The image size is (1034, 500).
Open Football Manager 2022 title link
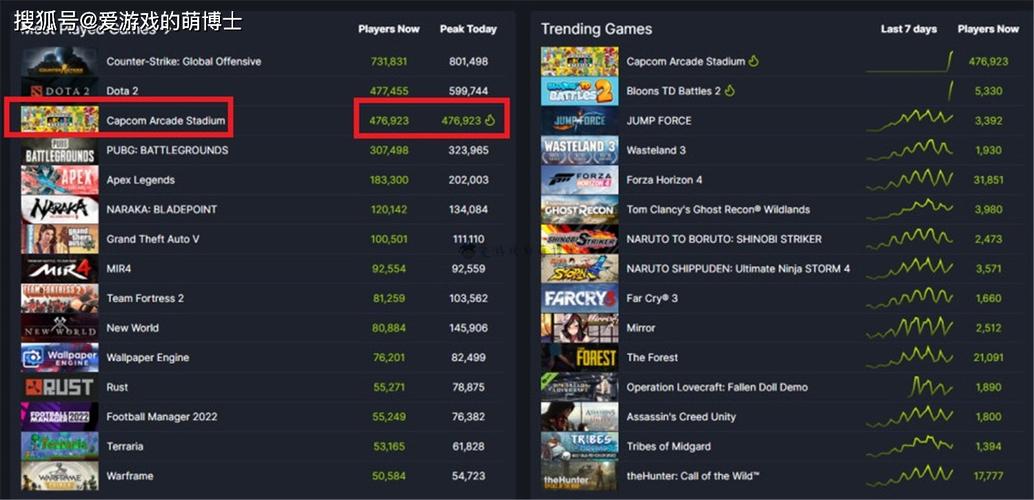pyautogui.click(x=162, y=417)
